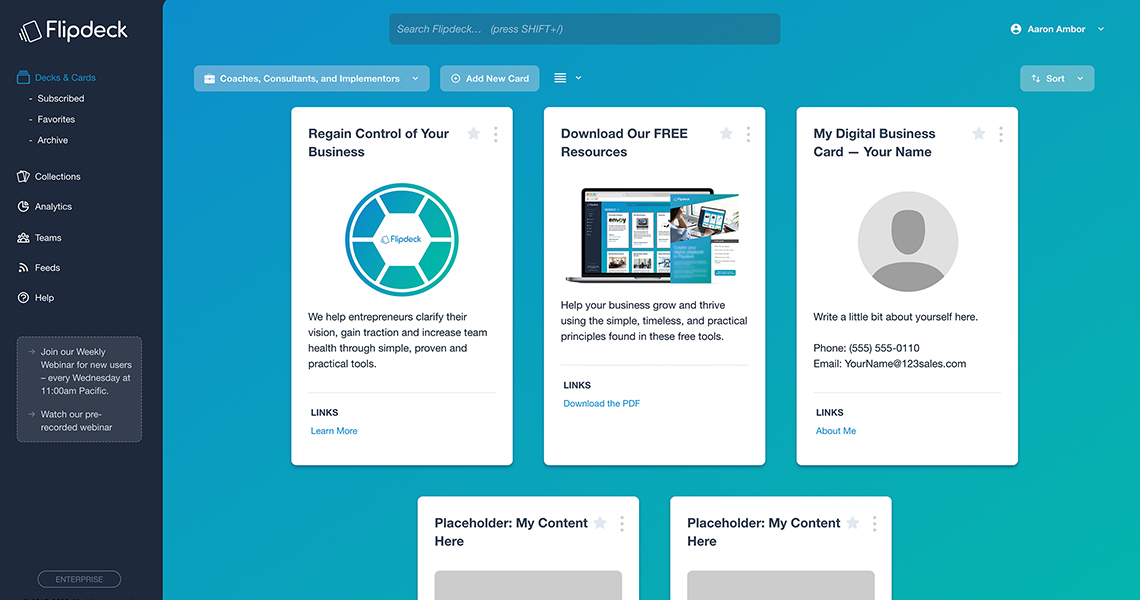The width and height of the screenshot is (1140, 600).
Task: Click the briefcase icon on deck selector
Action: click(209, 79)
